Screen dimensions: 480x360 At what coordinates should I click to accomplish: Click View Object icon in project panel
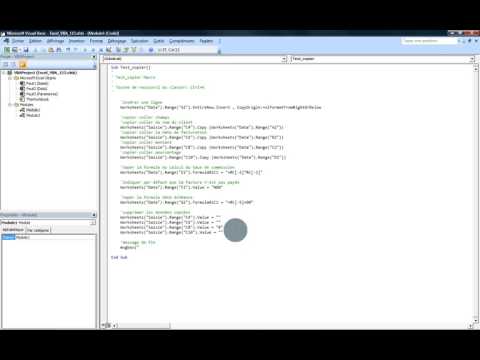[14, 64]
